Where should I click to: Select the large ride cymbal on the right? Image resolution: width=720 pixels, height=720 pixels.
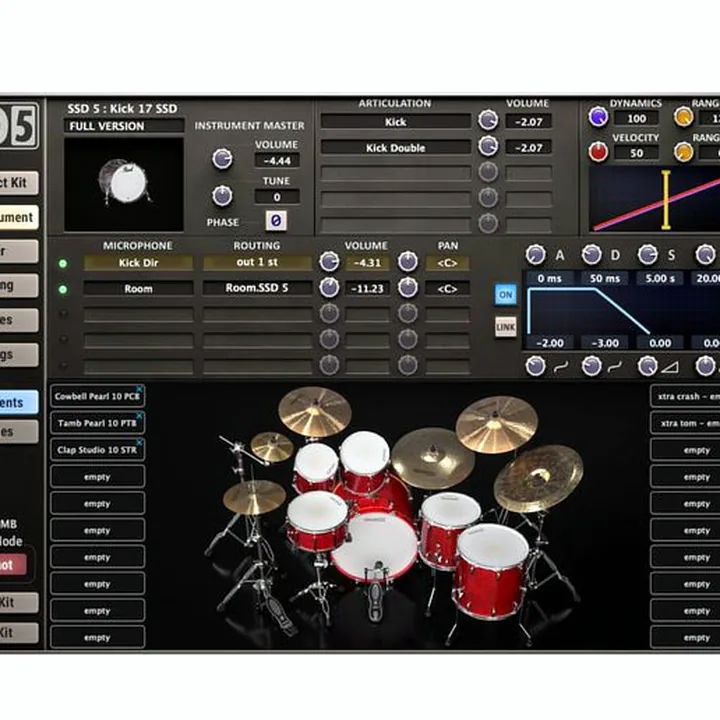point(538,478)
